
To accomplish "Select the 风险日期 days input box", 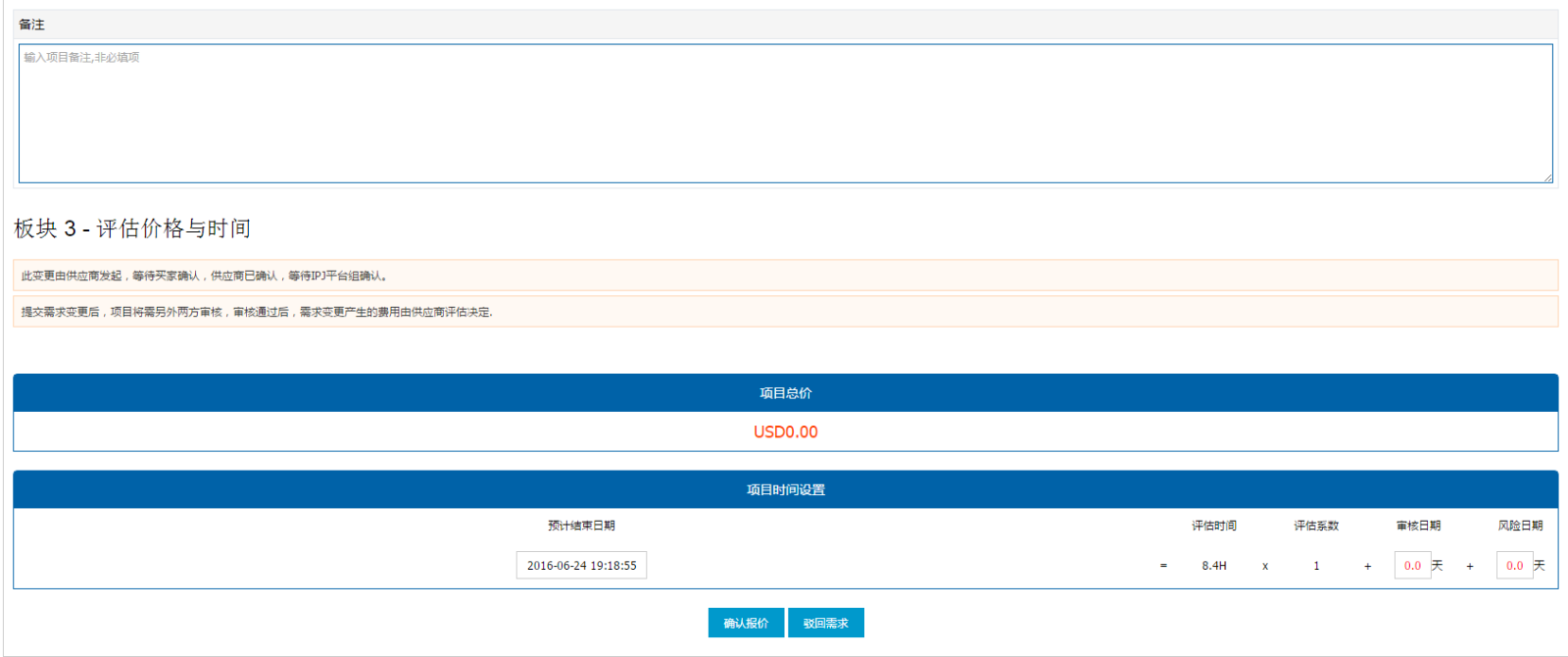I will click(x=1513, y=566).
